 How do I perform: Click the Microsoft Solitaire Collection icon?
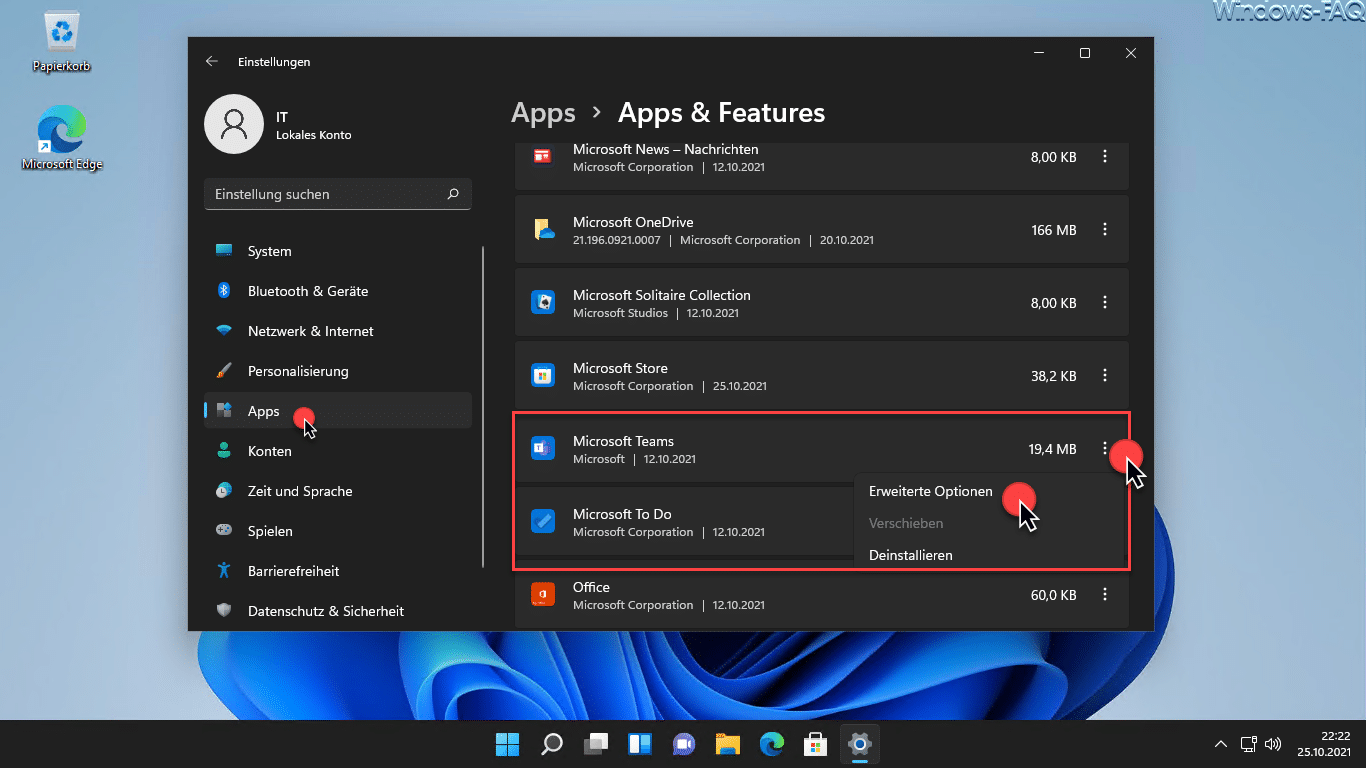(542, 303)
